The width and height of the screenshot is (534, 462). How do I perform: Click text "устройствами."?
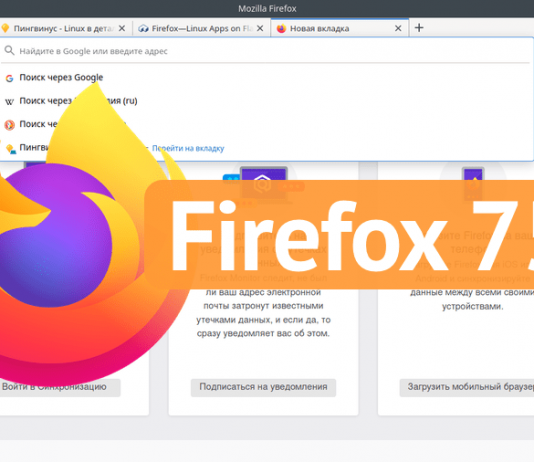point(472,306)
